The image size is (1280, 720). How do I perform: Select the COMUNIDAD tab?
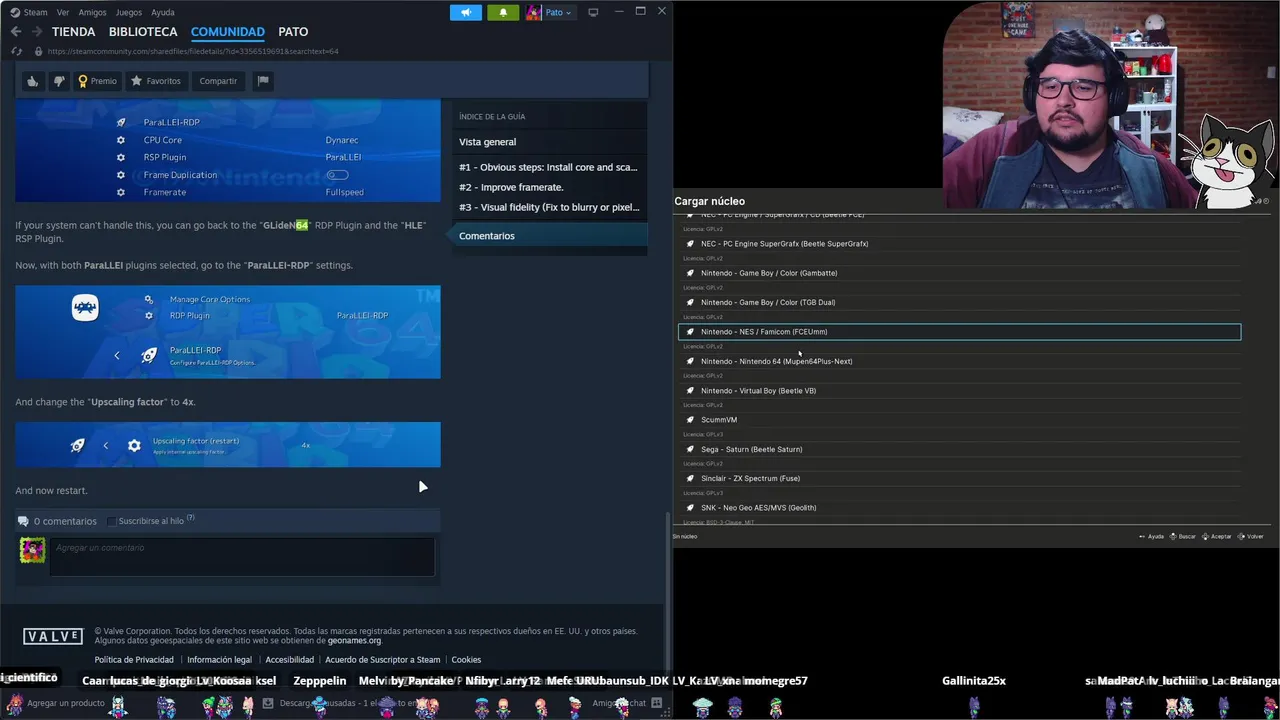click(x=228, y=32)
